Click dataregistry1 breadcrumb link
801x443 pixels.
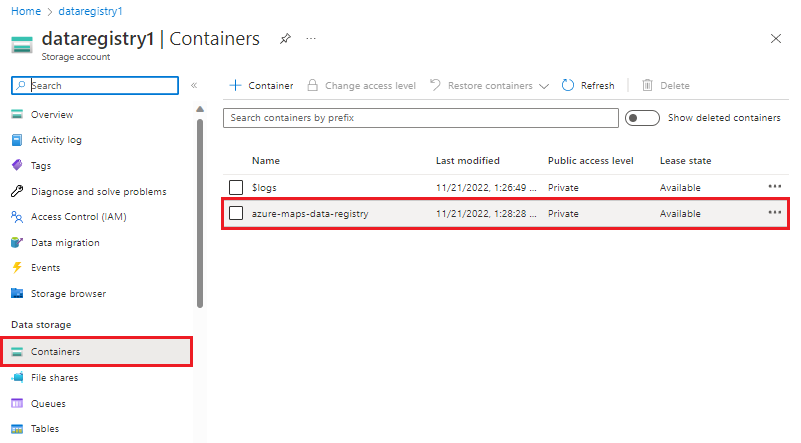90,11
